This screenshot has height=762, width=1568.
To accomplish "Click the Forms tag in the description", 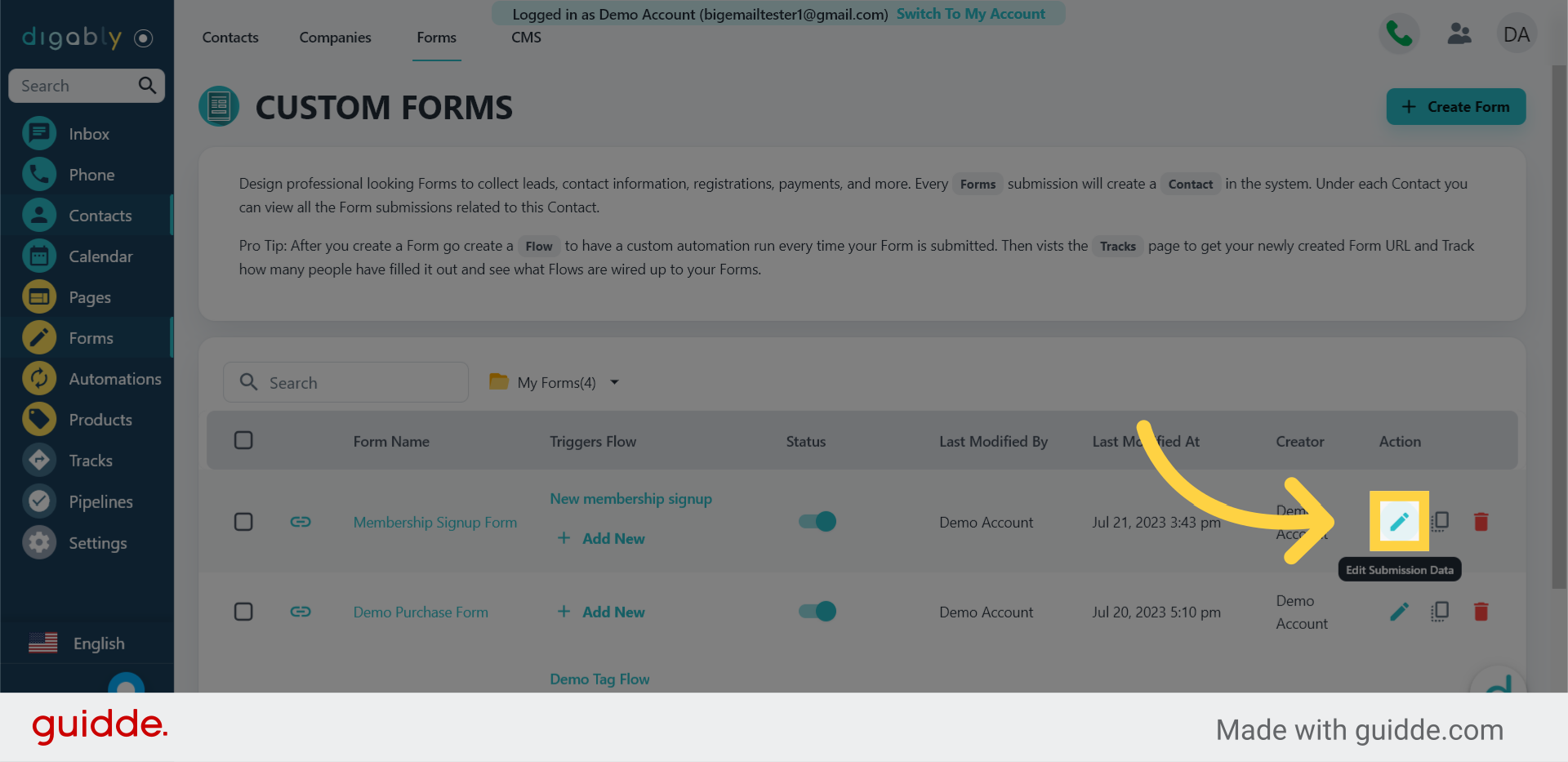I will (978, 184).
